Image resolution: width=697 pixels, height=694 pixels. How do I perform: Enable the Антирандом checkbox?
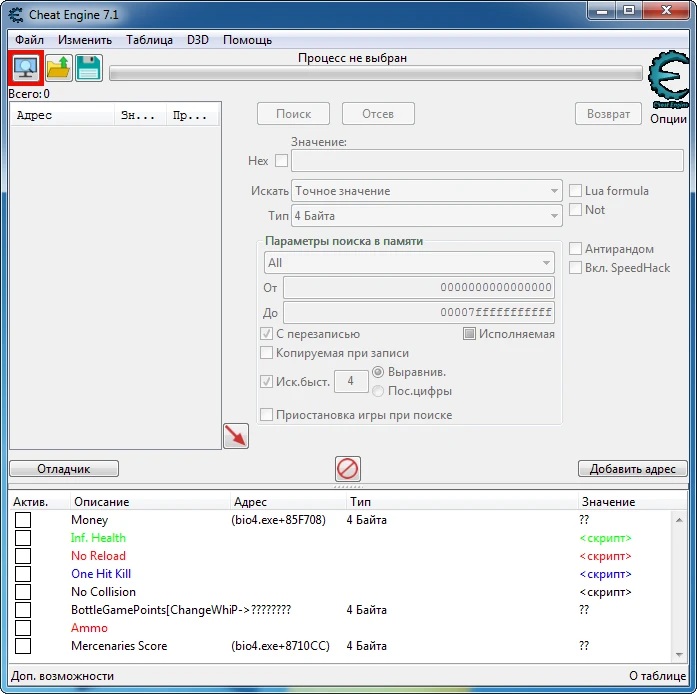point(575,249)
